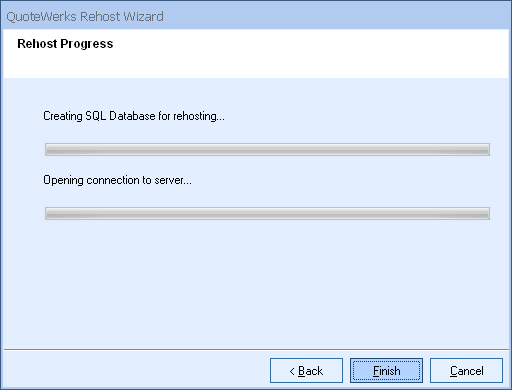Click the word QuoteWerks in the title
The height and width of the screenshot is (390, 512).
(x=41, y=17)
